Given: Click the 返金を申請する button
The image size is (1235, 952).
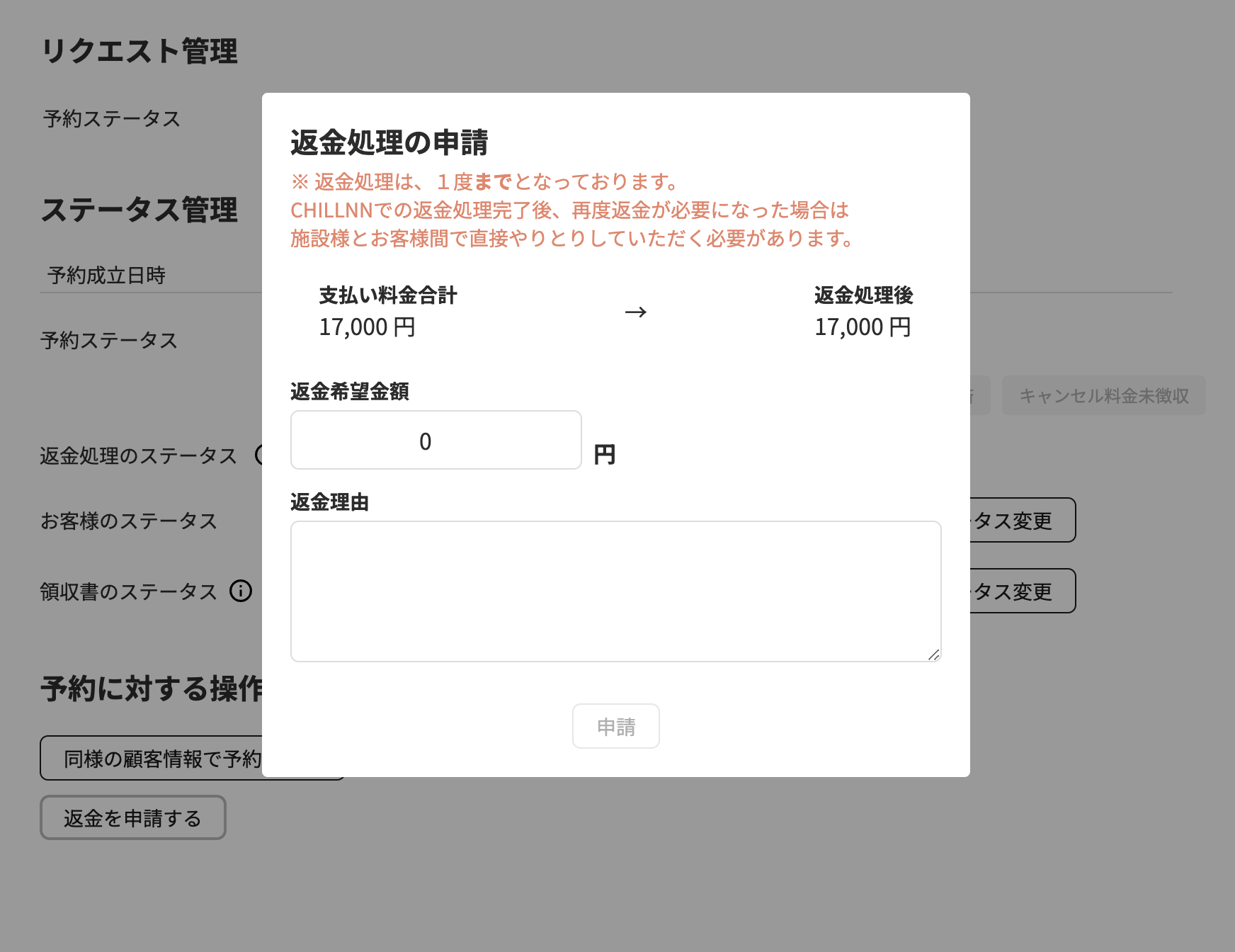Looking at the screenshot, I should [x=132, y=817].
